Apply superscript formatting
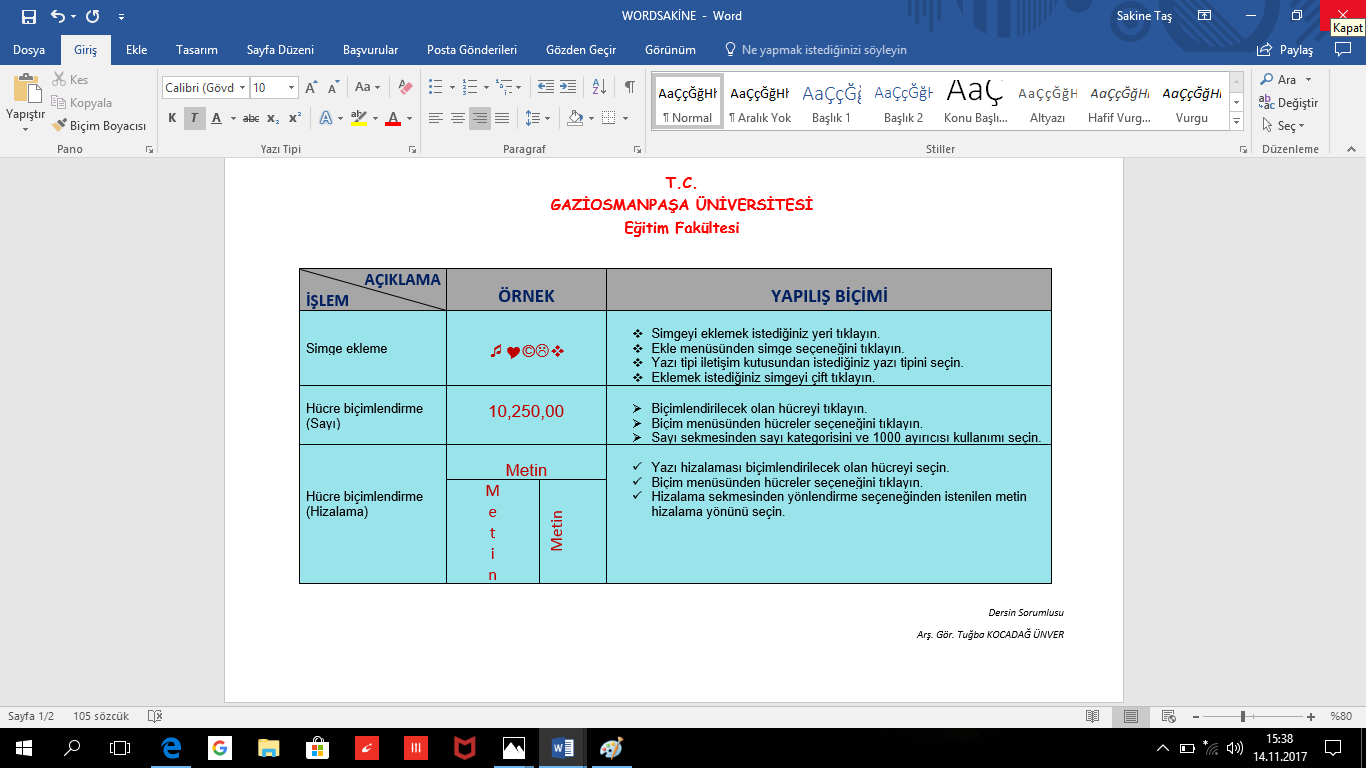Screen dimensions: 1366x768 294,118
